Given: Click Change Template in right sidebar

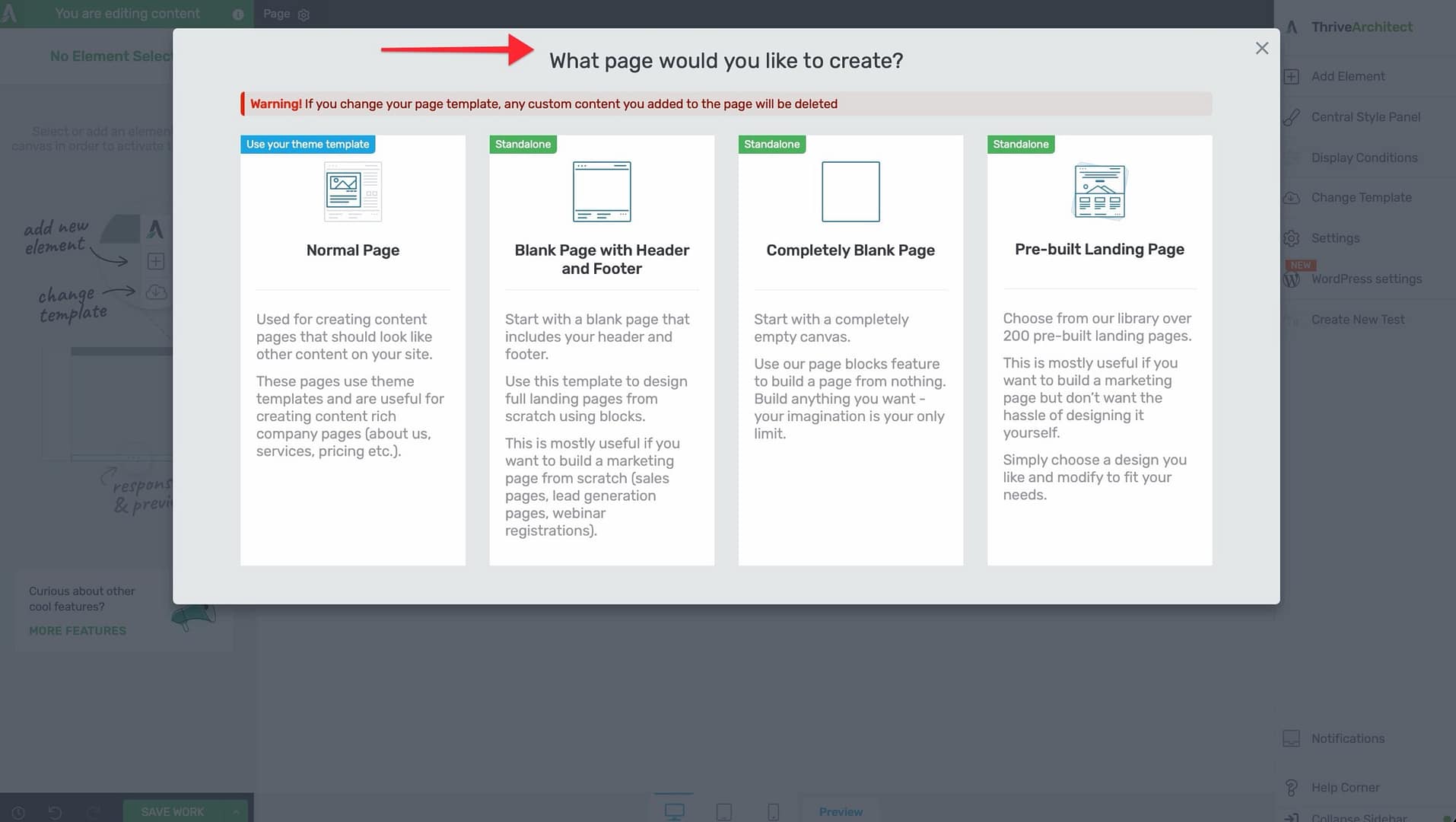Looking at the screenshot, I should click(x=1360, y=198).
